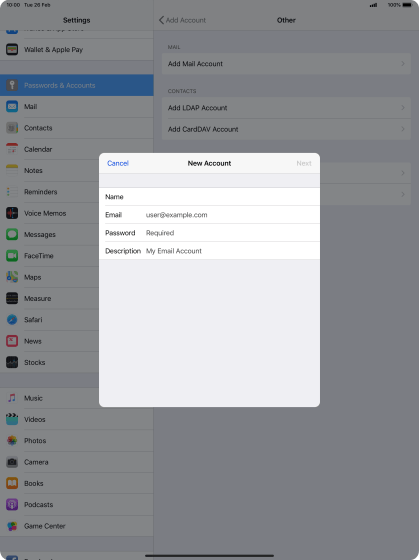
Task: Tap the Photos flower icon
Action: click(12, 441)
